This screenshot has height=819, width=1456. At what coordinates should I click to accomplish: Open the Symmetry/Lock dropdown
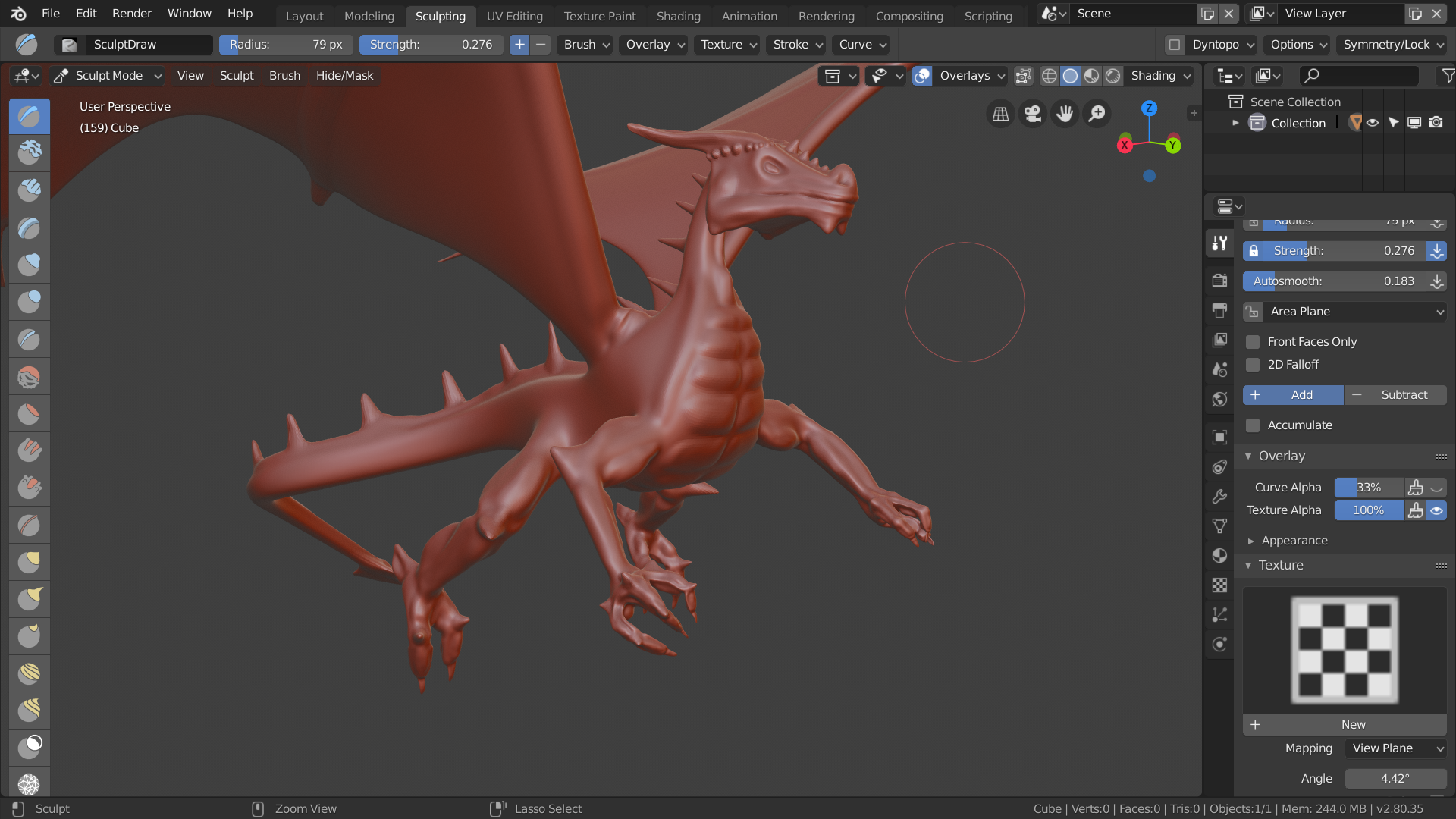(x=1393, y=45)
